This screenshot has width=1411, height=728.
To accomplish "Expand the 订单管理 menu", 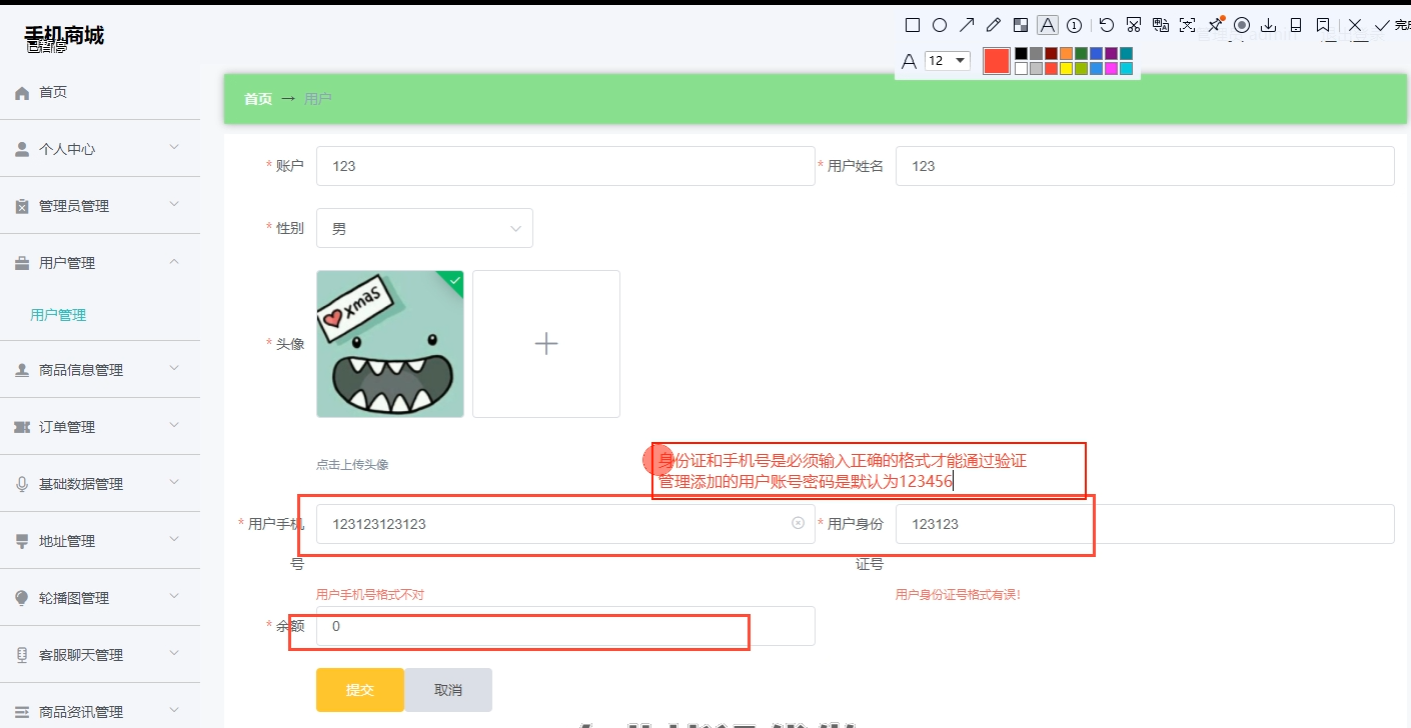I will [100, 427].
